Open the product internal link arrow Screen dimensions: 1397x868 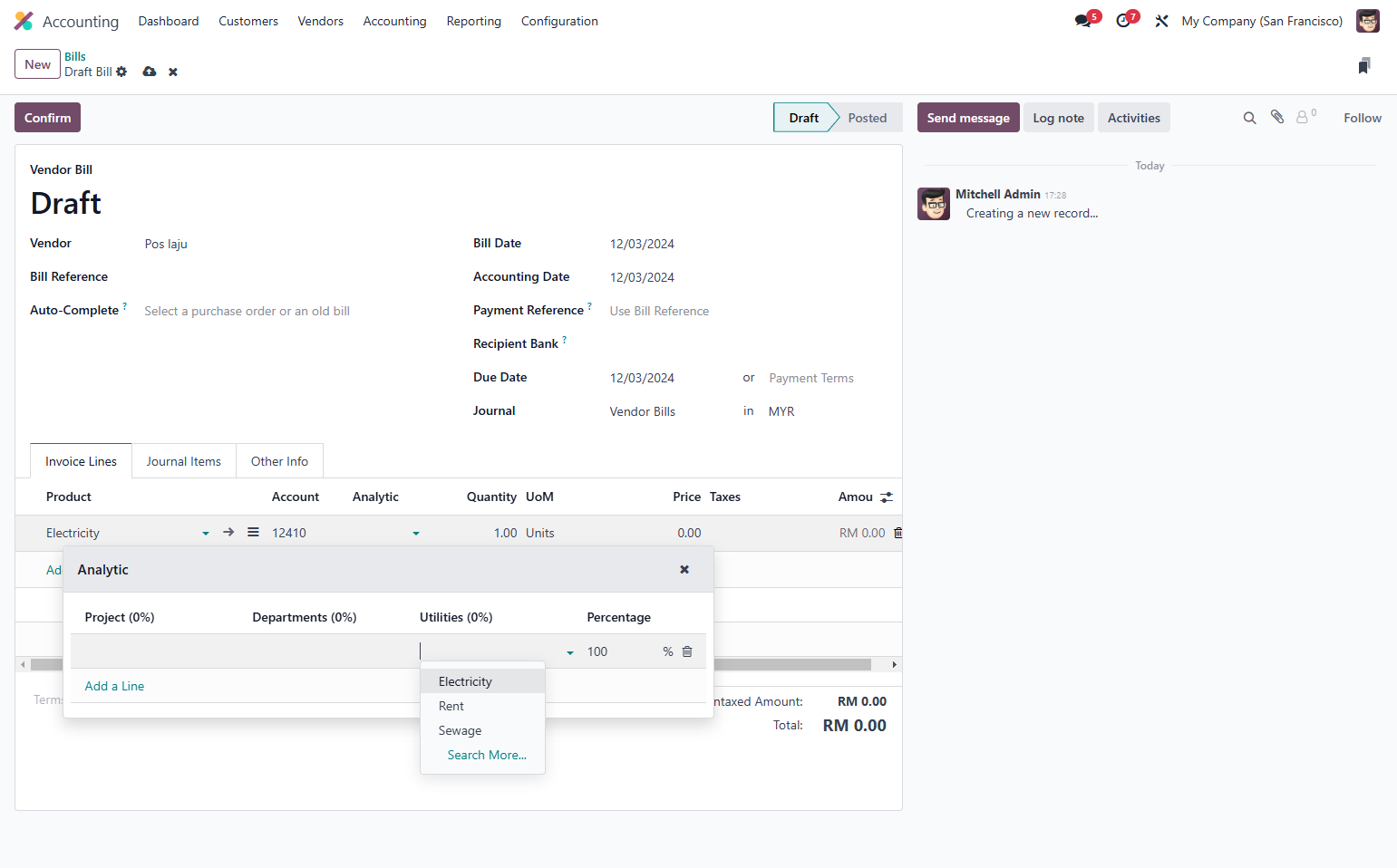pos(228,533)
